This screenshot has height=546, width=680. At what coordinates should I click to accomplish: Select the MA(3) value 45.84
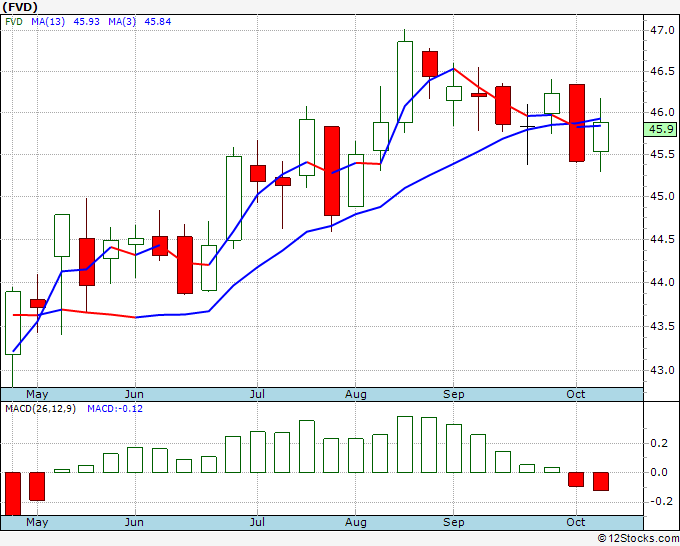pos(158,22)
